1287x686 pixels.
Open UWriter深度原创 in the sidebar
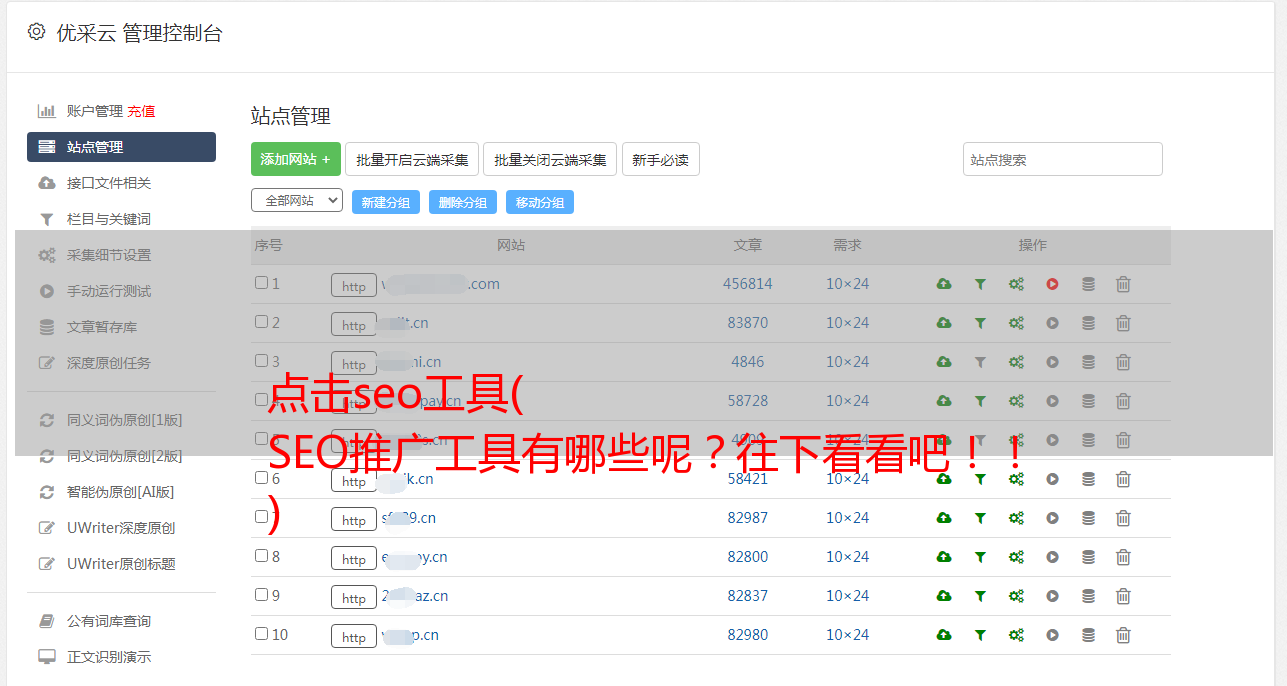point(121,528)
